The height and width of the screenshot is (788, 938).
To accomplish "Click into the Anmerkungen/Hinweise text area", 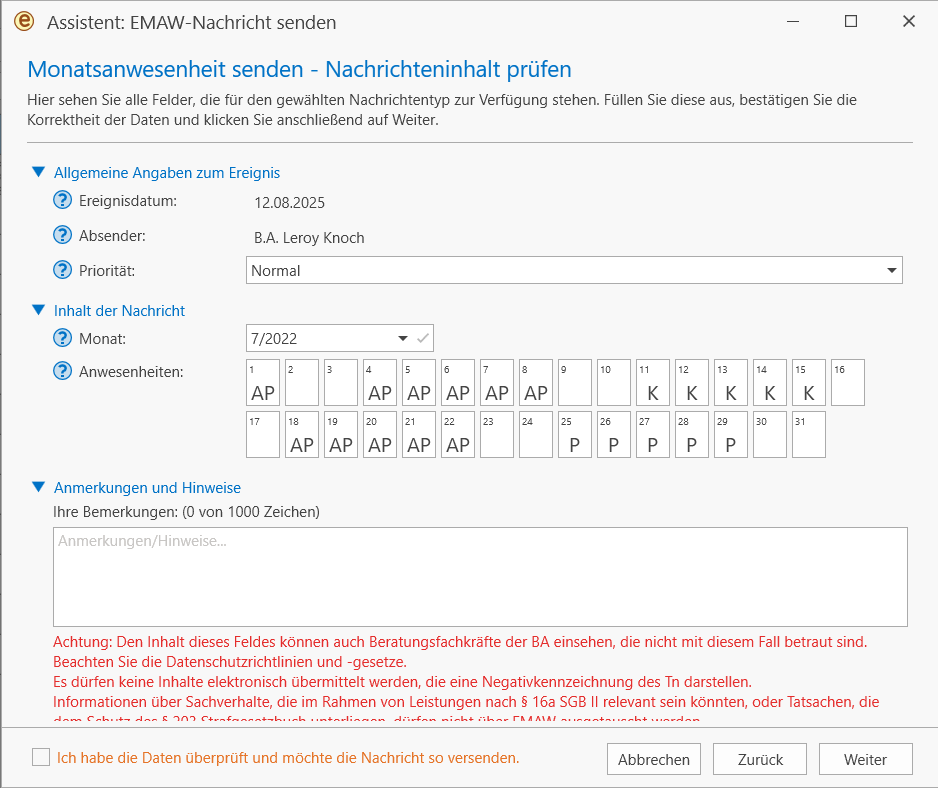I will click(x=480, y=577).
